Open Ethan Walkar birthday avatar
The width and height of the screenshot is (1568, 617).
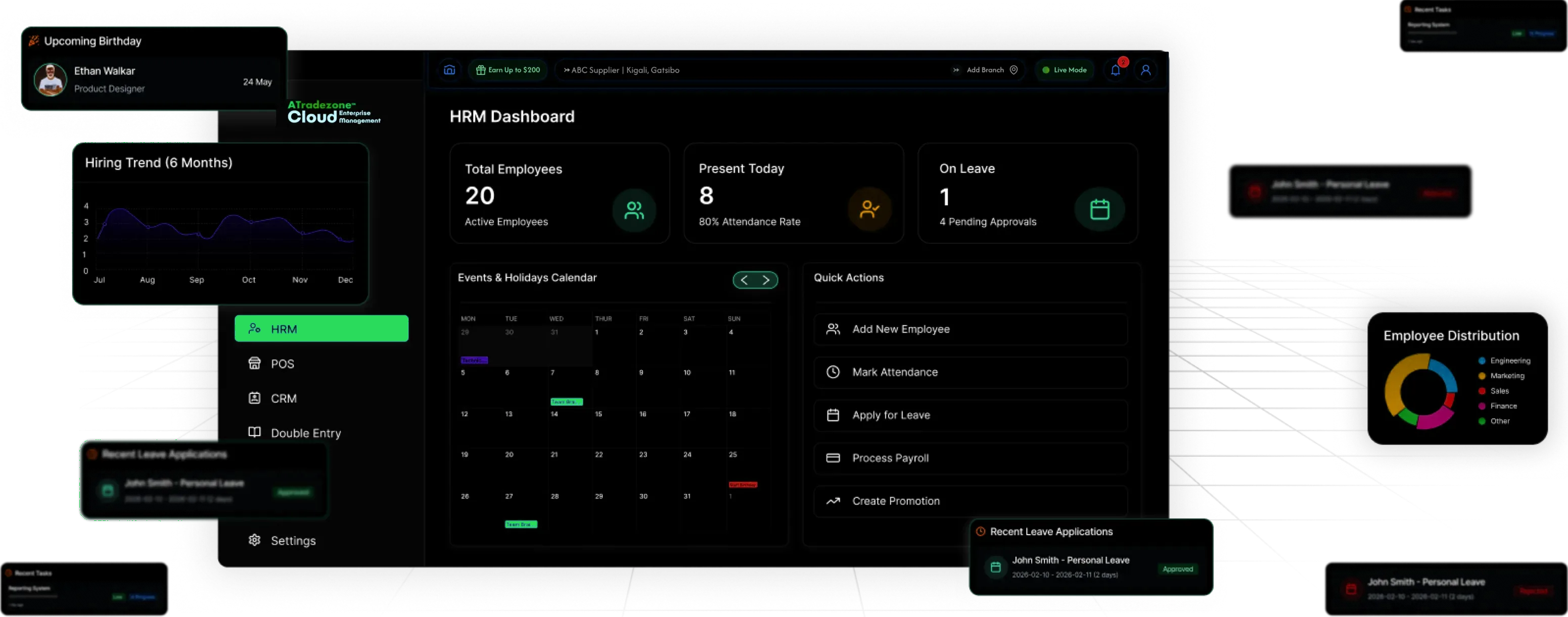point(50,79)
